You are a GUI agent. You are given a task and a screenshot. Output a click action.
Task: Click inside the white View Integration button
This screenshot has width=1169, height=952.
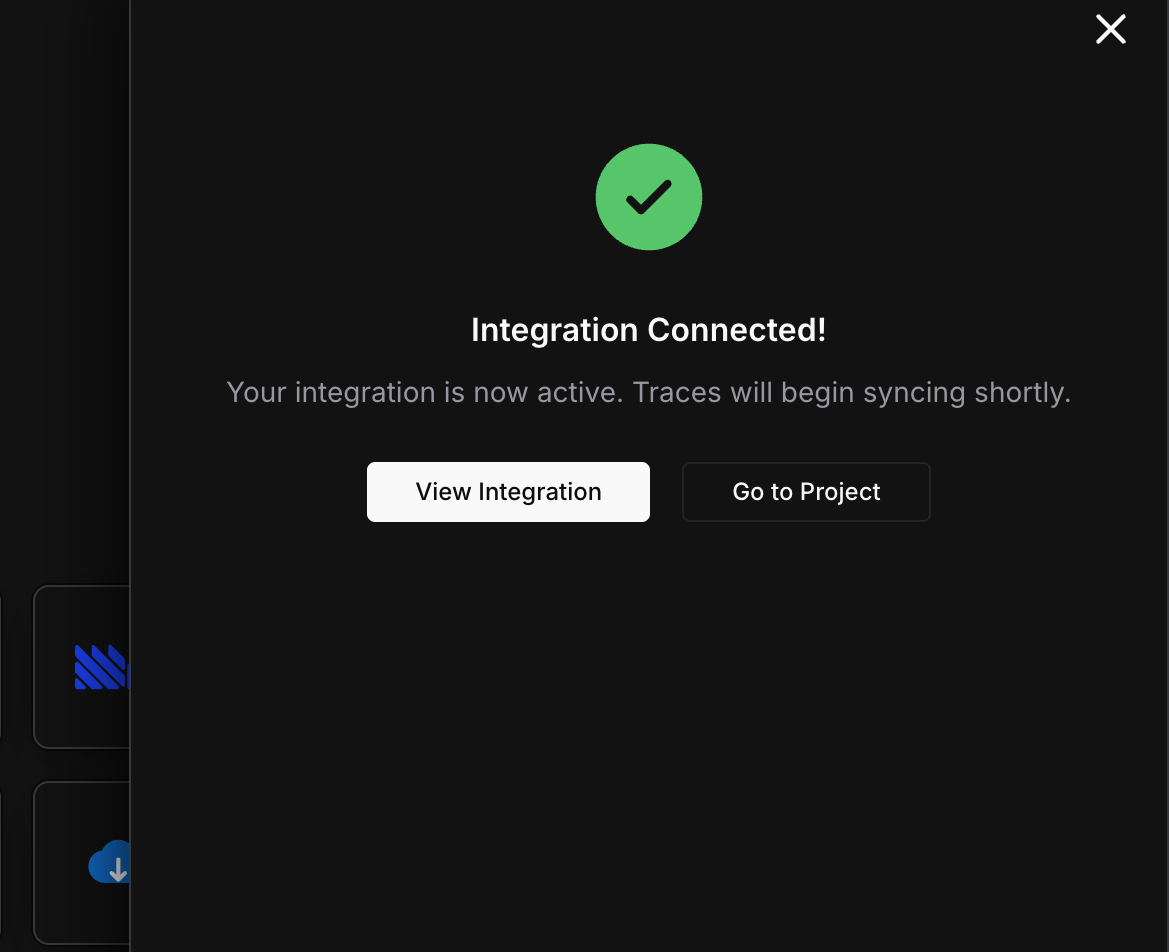pos(508,491)
